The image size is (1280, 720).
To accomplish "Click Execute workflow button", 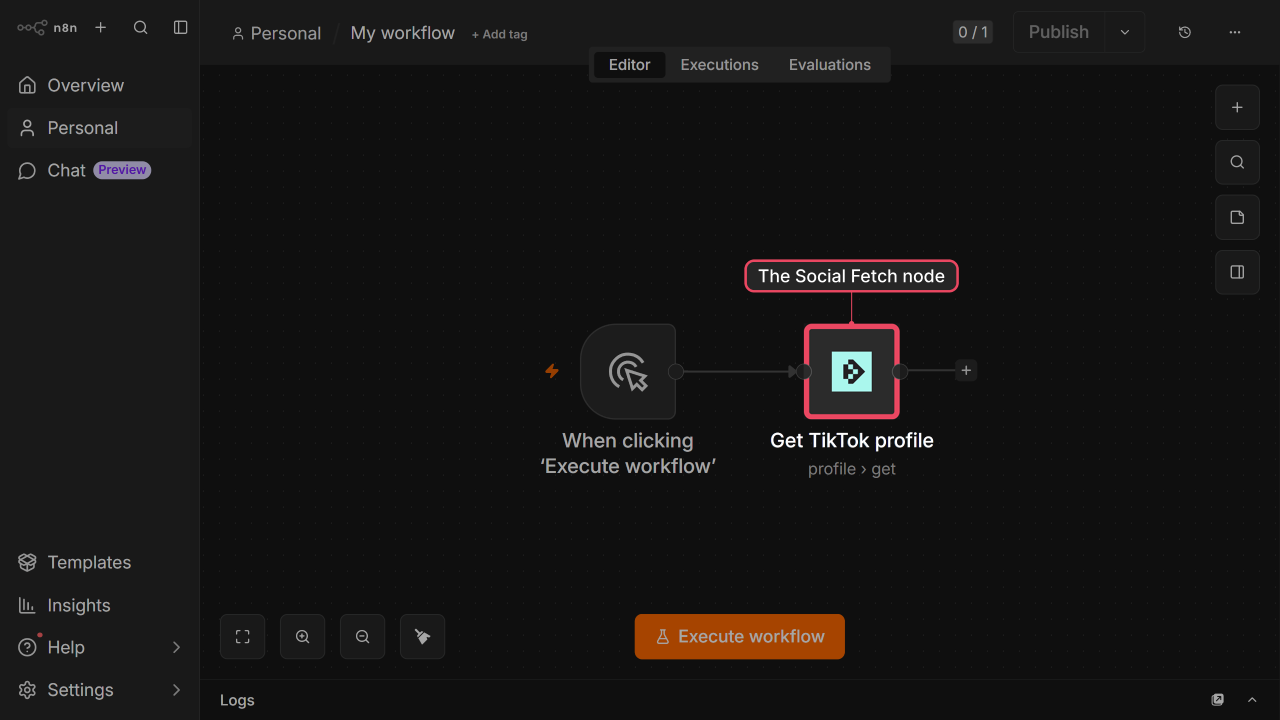I will coord(740,637).
